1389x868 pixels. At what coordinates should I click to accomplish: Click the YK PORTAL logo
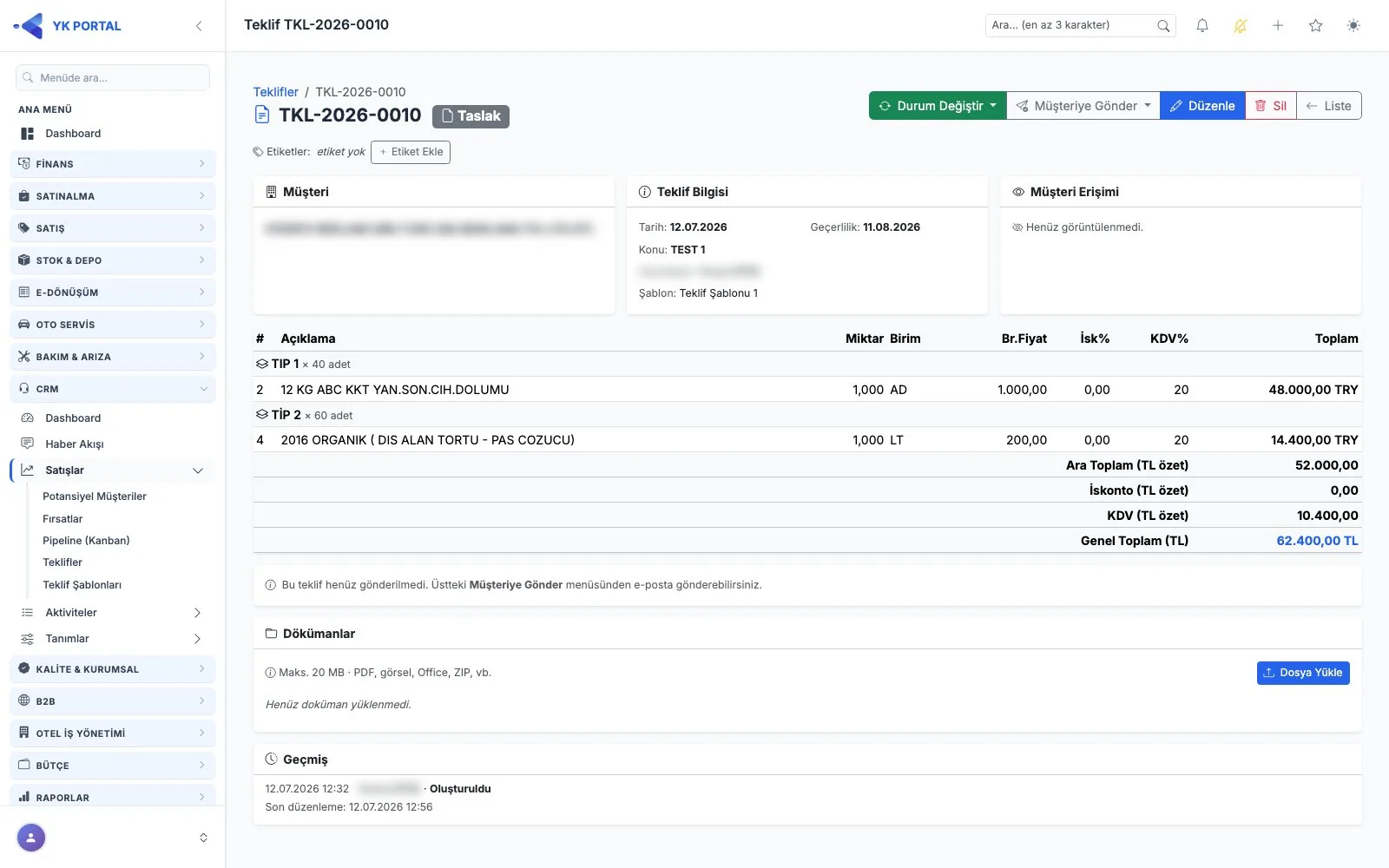tap(68, 26)
